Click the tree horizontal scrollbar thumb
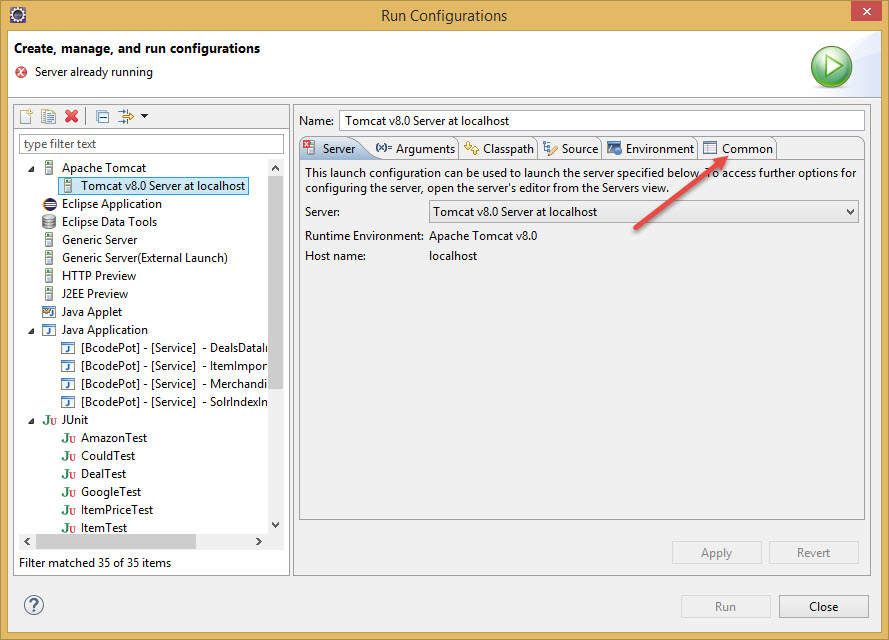 point(116,541)
